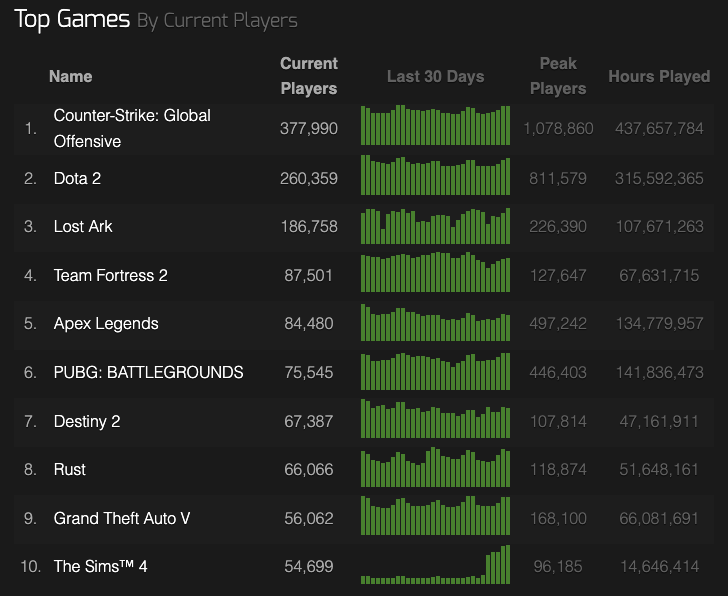
Task: Click the Destiny 2 30-day bar chart
Action: click(x=436, y=419)
